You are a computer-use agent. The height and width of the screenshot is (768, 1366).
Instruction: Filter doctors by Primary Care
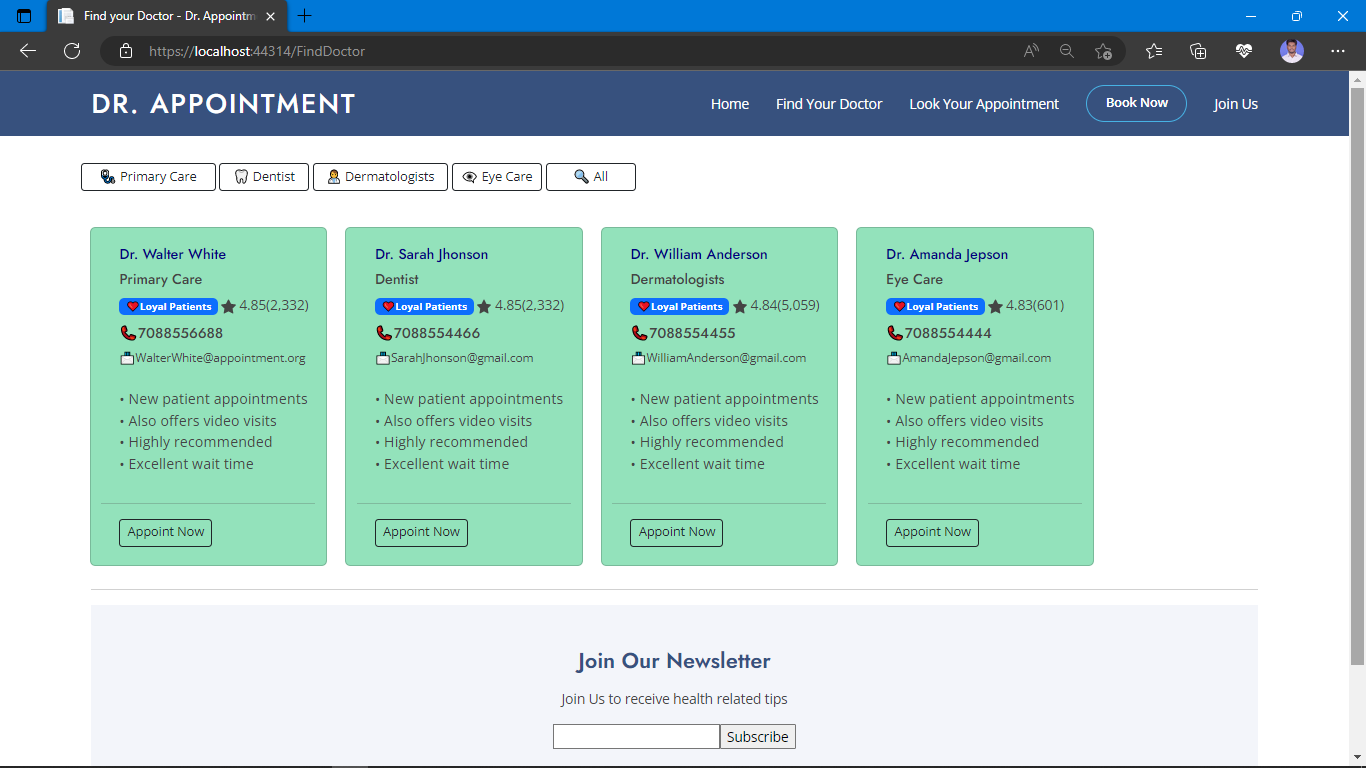tap(148, 177)
